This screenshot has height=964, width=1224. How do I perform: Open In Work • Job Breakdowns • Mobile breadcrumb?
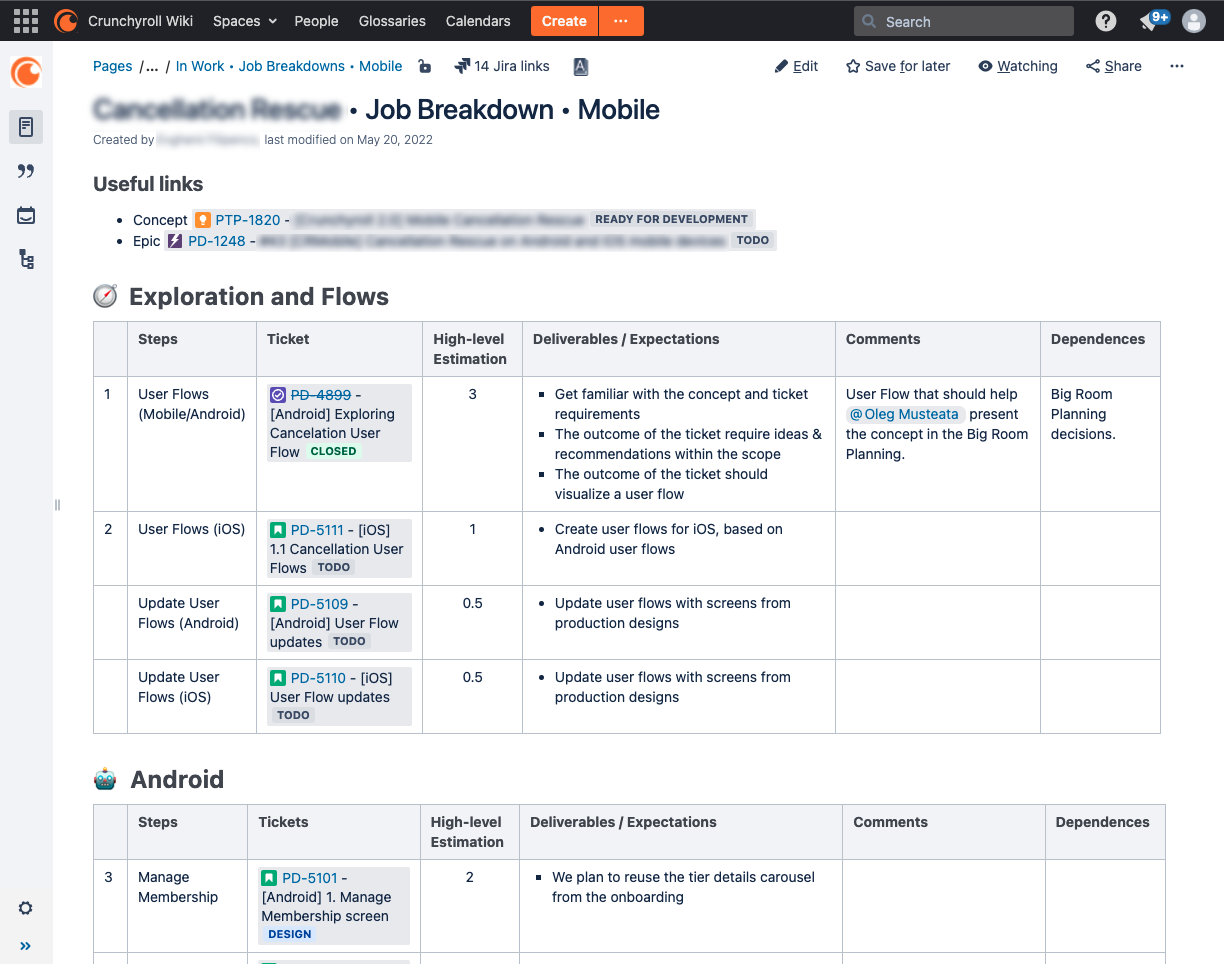[289, 66]
